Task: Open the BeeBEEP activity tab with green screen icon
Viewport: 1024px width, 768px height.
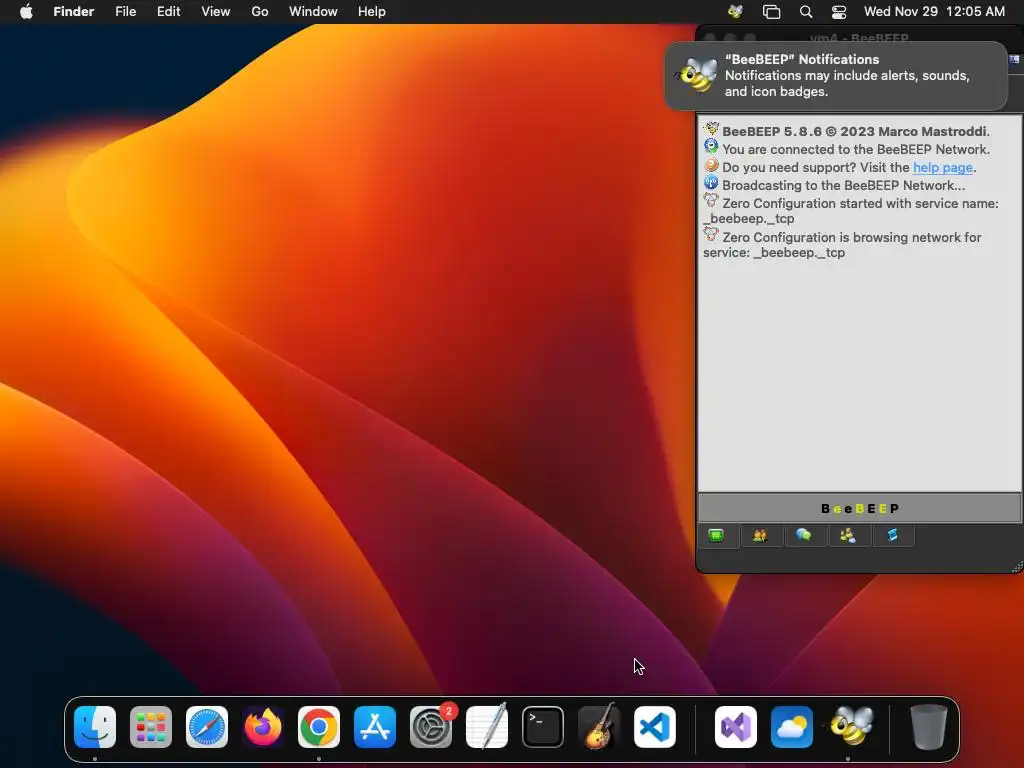Action: point(716,536)
